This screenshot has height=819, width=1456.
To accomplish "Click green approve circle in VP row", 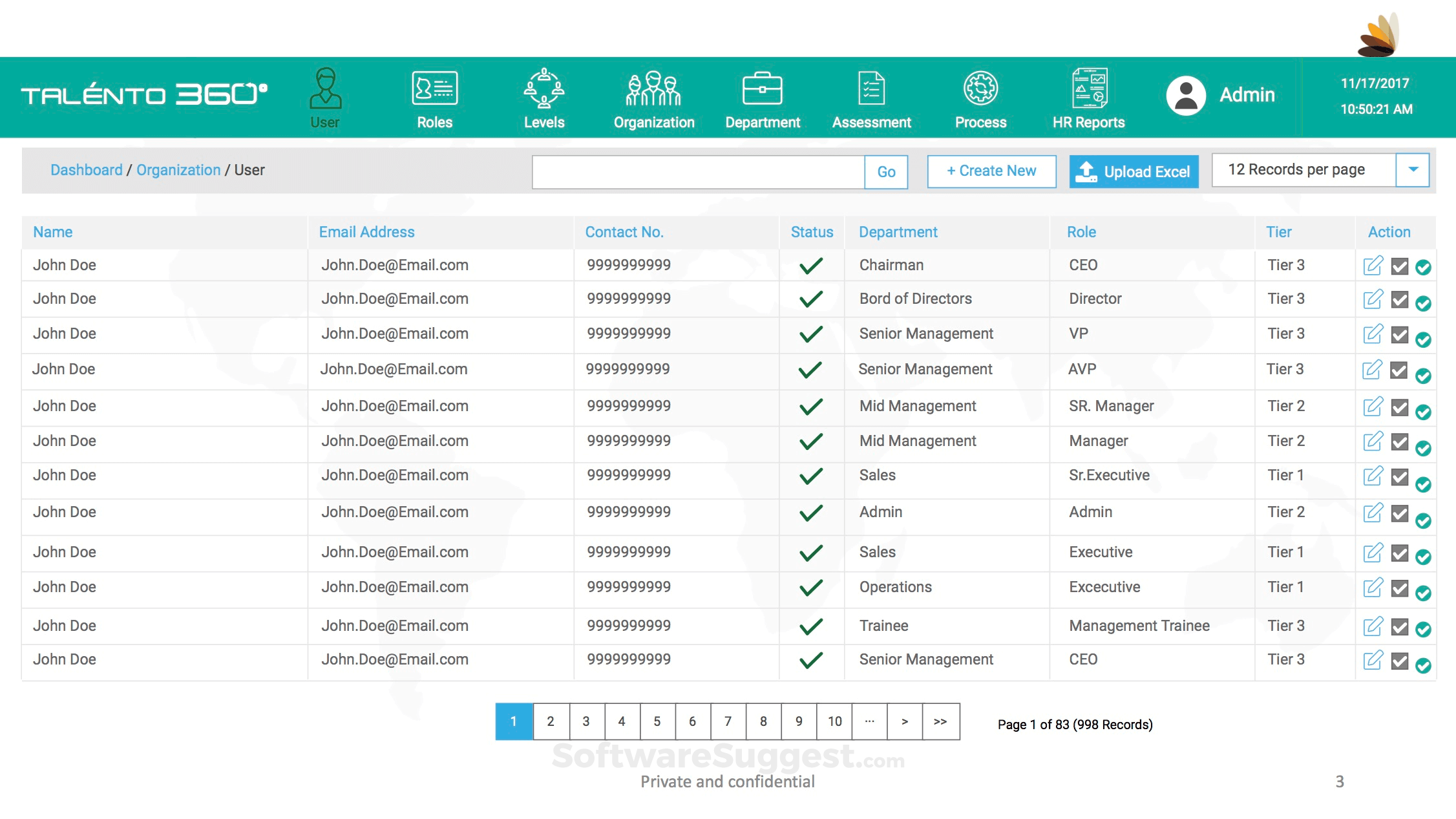I will [x=1423, y=339].
